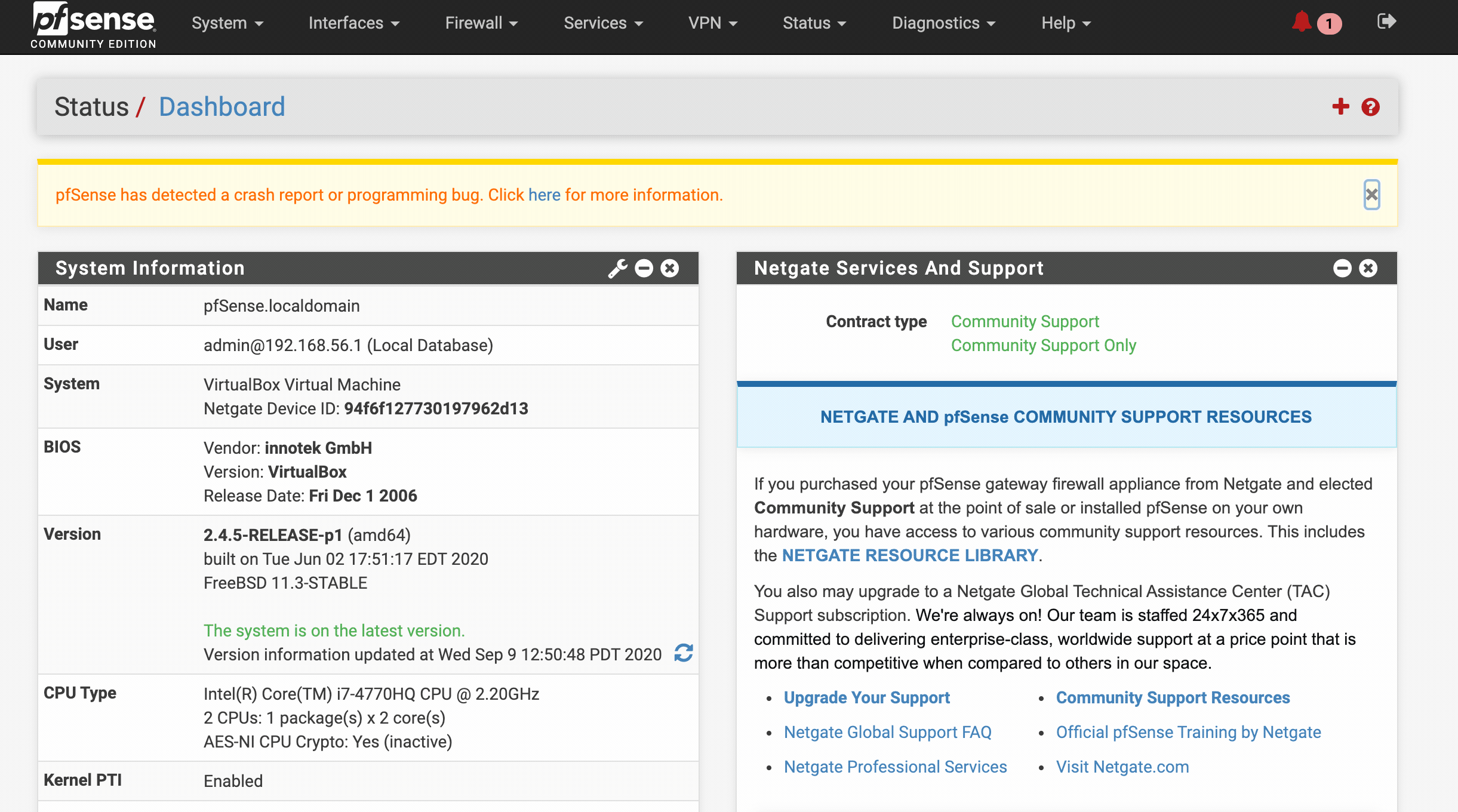Expand the System dropdown menu
Viewport: 1458px width, 812px height.
227,23
